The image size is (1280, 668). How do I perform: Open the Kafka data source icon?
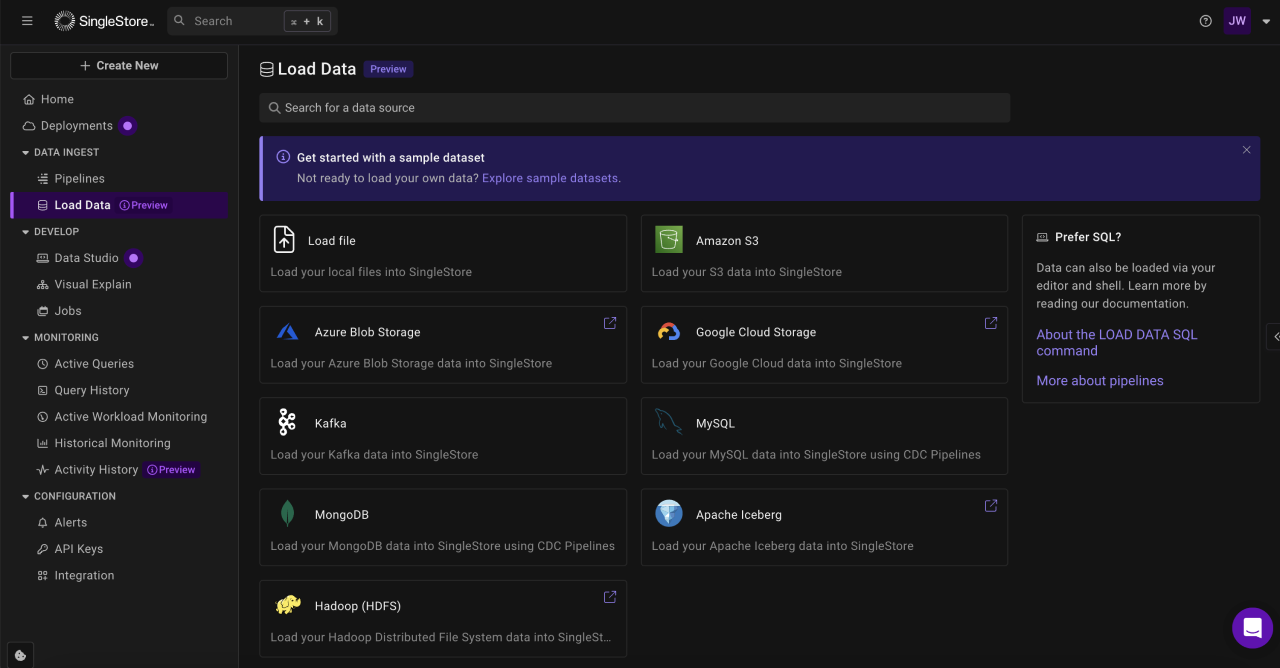click(x=287, y=422)
